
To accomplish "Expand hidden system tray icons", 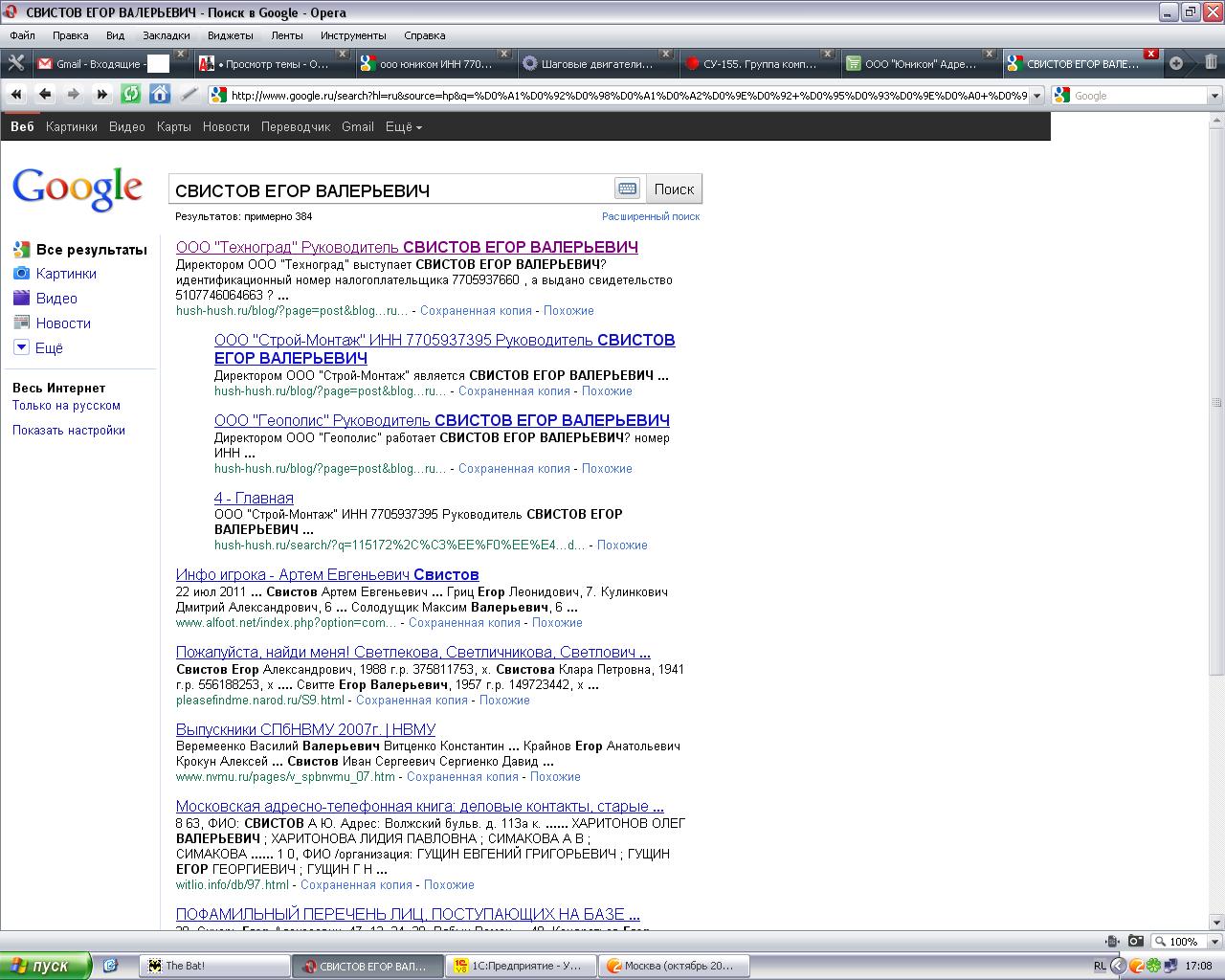I will coord(1117,966).
